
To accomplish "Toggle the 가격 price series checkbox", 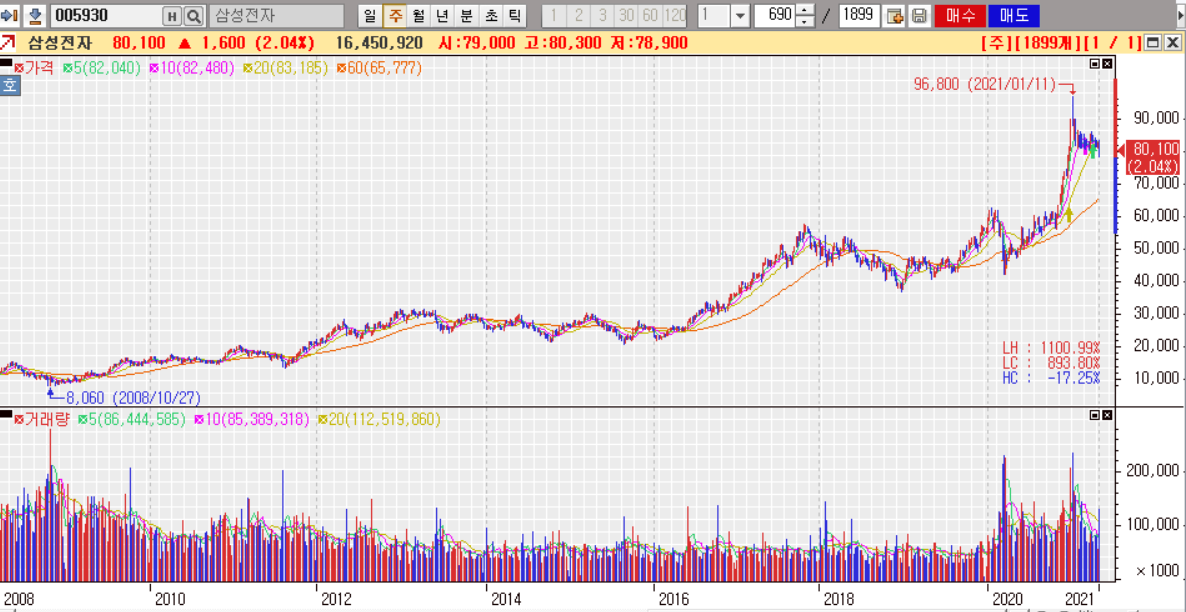I will [x=20, y=68].
